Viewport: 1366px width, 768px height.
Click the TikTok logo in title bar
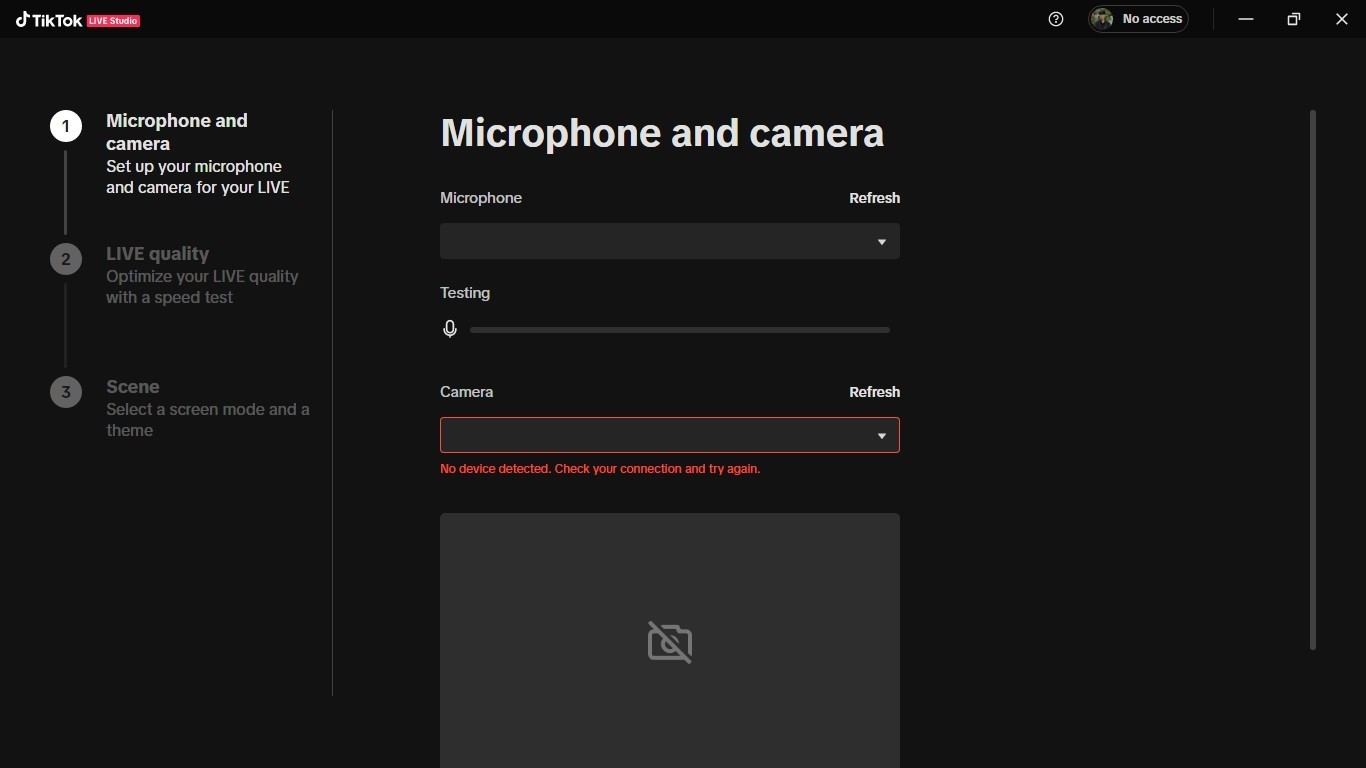tap(49, 20)
